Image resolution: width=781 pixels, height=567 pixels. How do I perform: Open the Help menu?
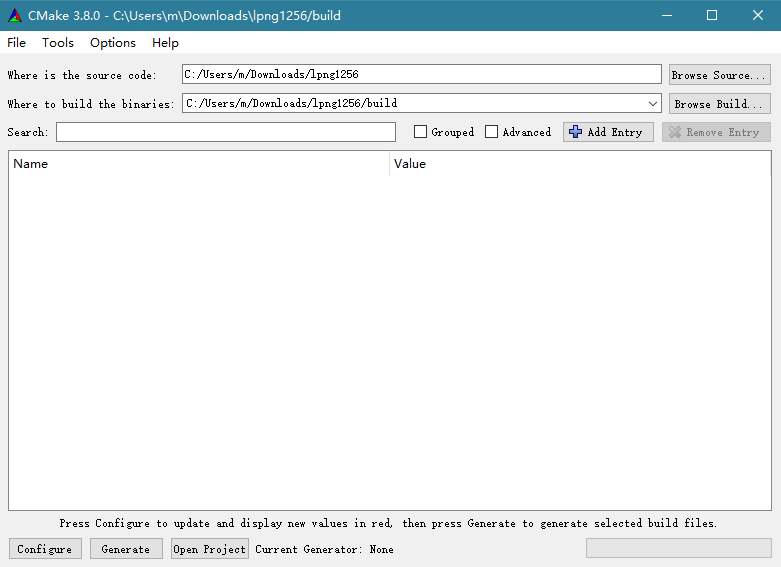click(165, 42)
